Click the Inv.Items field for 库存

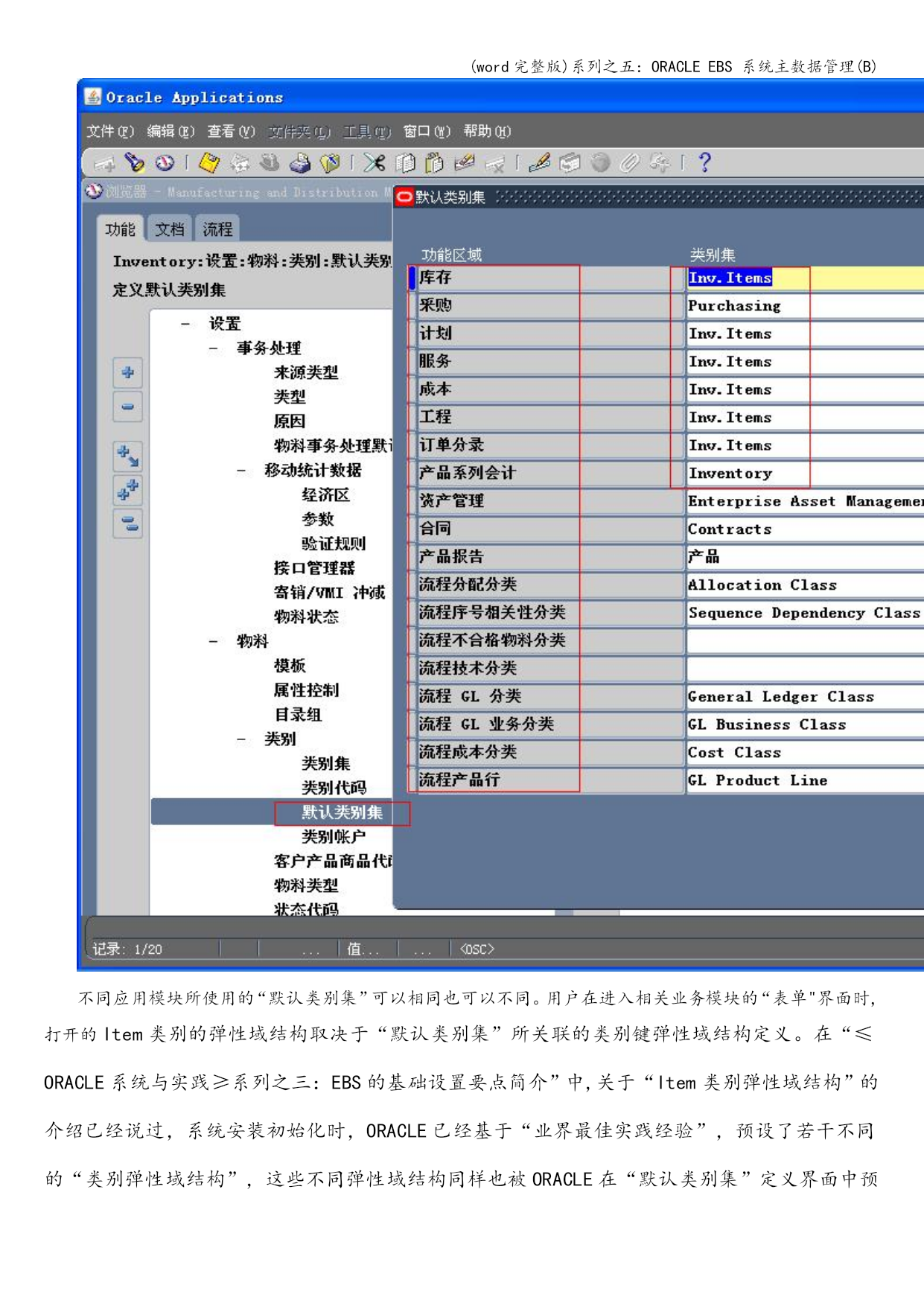[805, 278]
